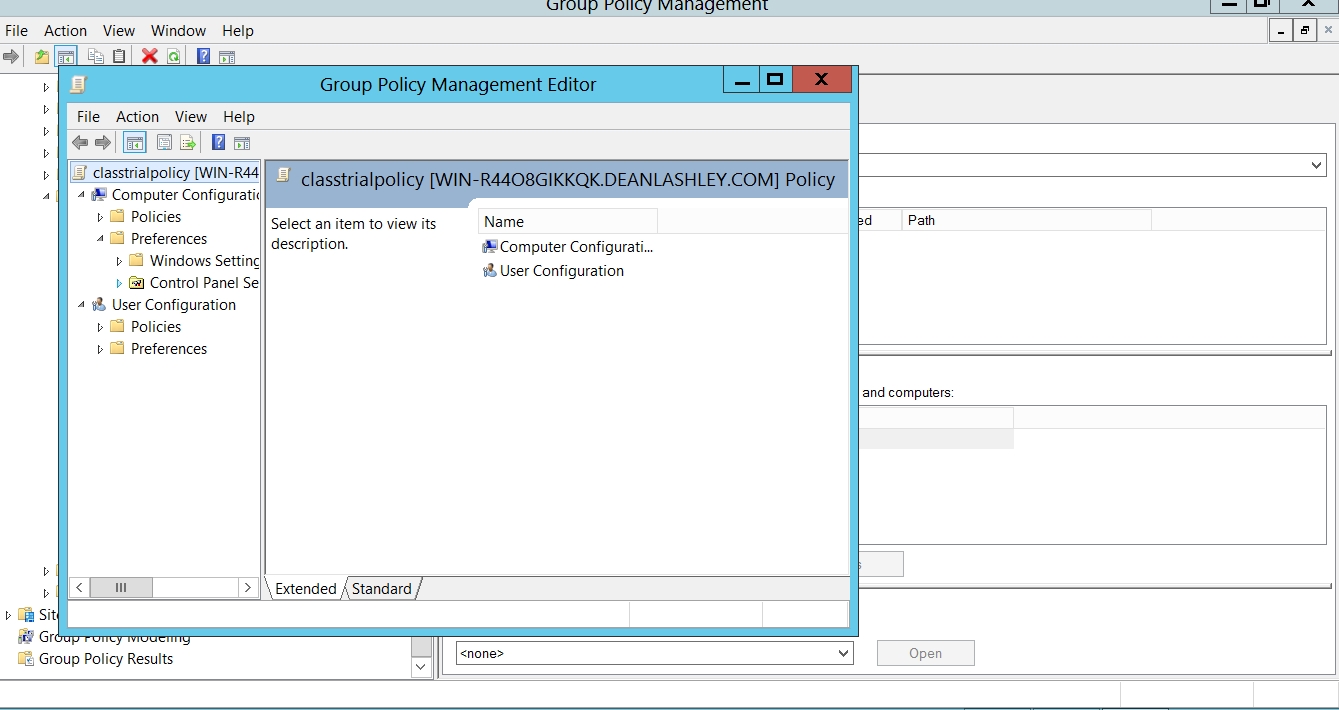1339x710 pixels.
Task: Select Control Panel Settings in the tree
Action: click(x=204, y=282)
